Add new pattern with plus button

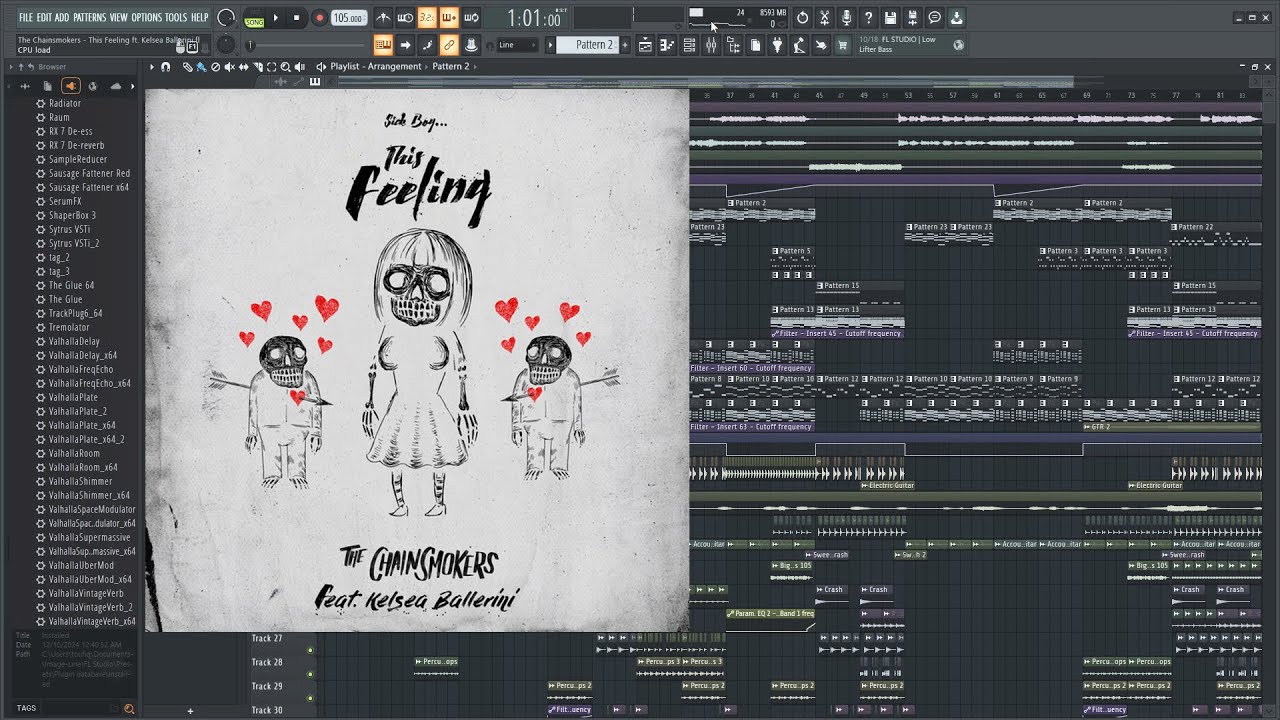click(626, 45)
